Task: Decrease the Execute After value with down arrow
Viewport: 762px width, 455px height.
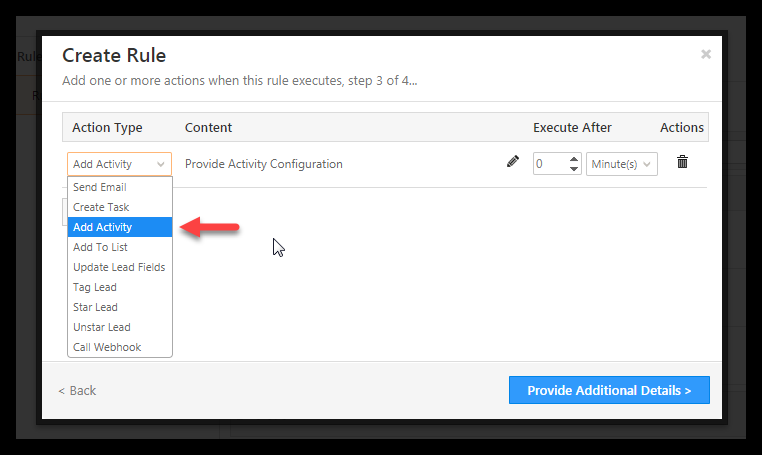Action: click(x=574, y=169)
